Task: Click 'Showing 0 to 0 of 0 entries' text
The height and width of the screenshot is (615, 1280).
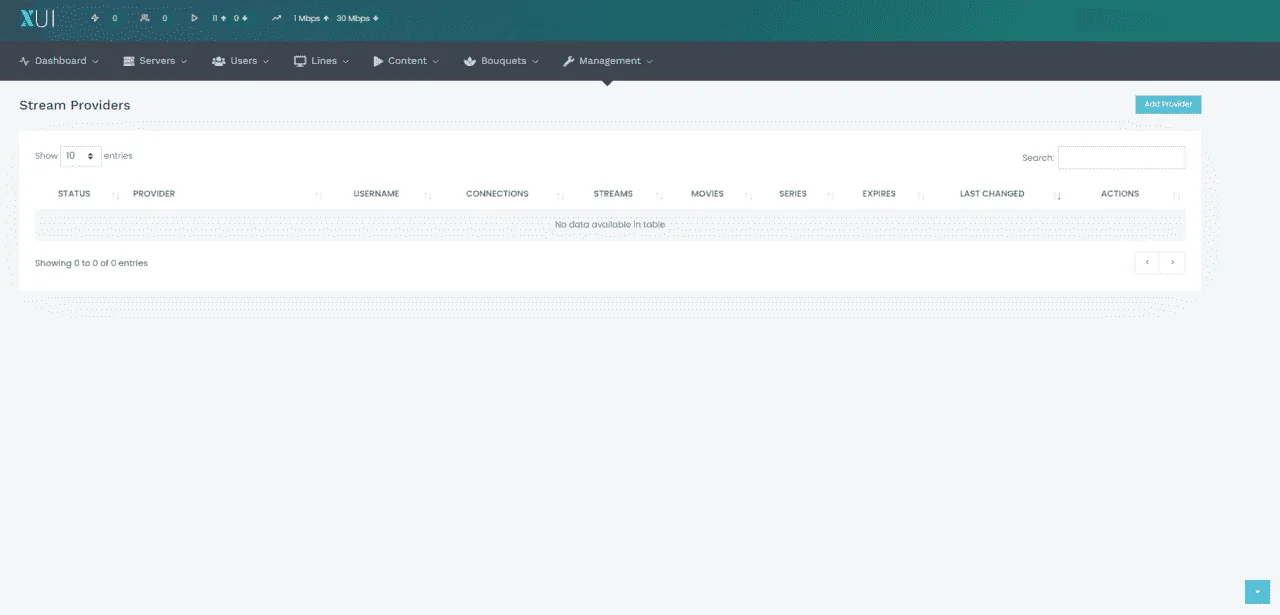Action: click(x=91, y=263)
